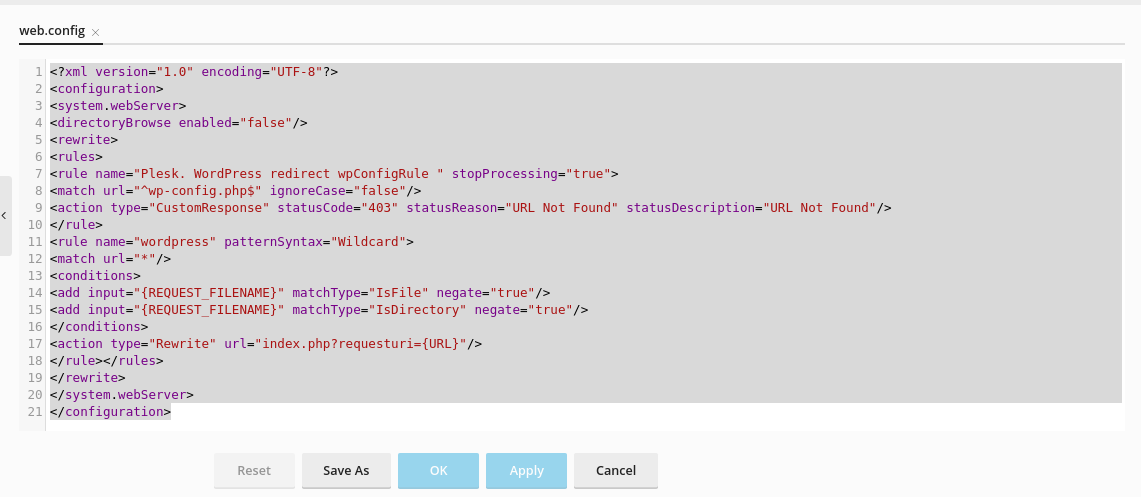Click the Reset button

[x=254, y=470]
